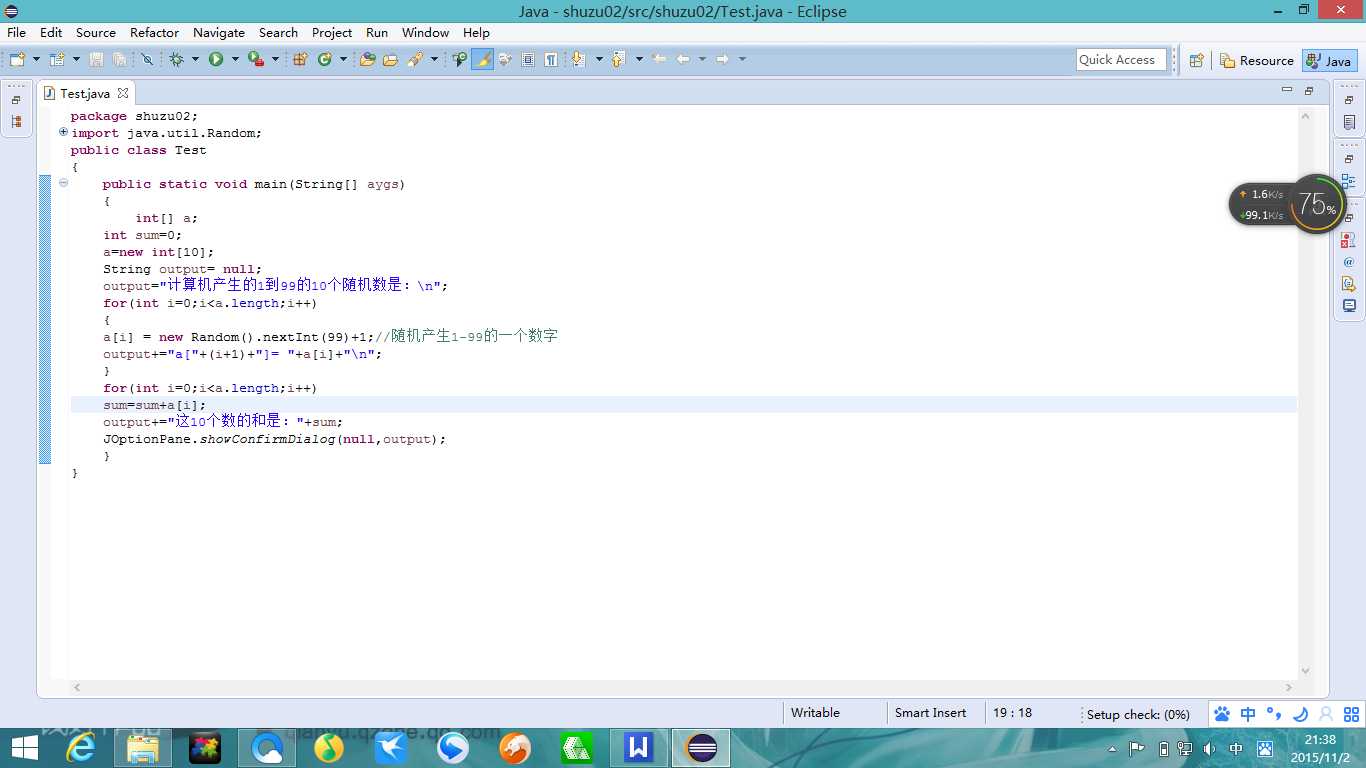Open the Search dropdown arrow
This screenshot has height=768, width=1366.
[x=434, y=59]
